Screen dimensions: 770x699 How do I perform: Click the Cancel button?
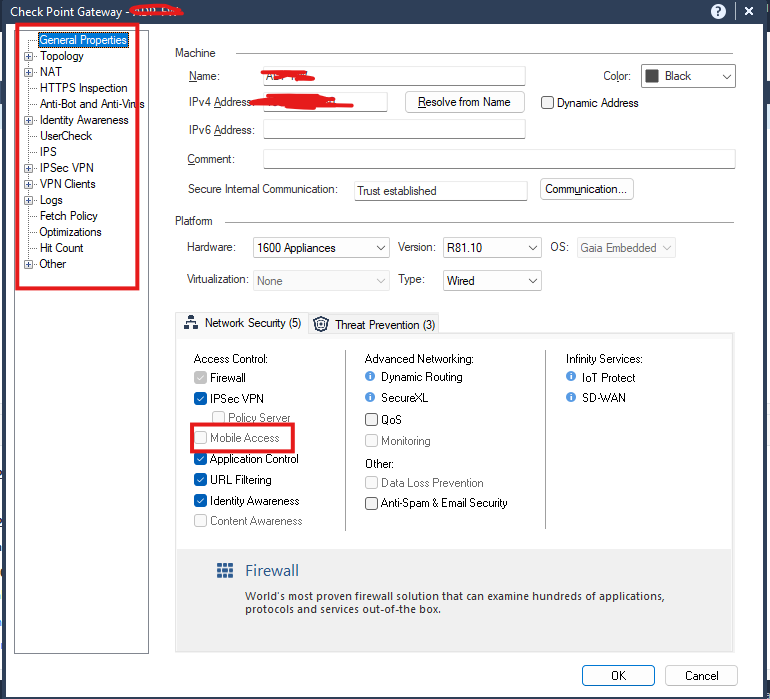point(701,675)
